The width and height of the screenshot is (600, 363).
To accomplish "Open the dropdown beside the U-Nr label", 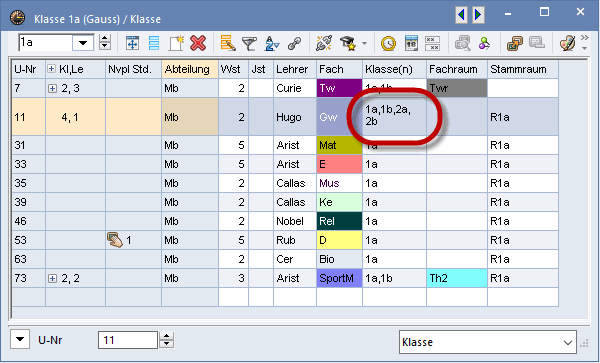I will (x=20, y=339).
